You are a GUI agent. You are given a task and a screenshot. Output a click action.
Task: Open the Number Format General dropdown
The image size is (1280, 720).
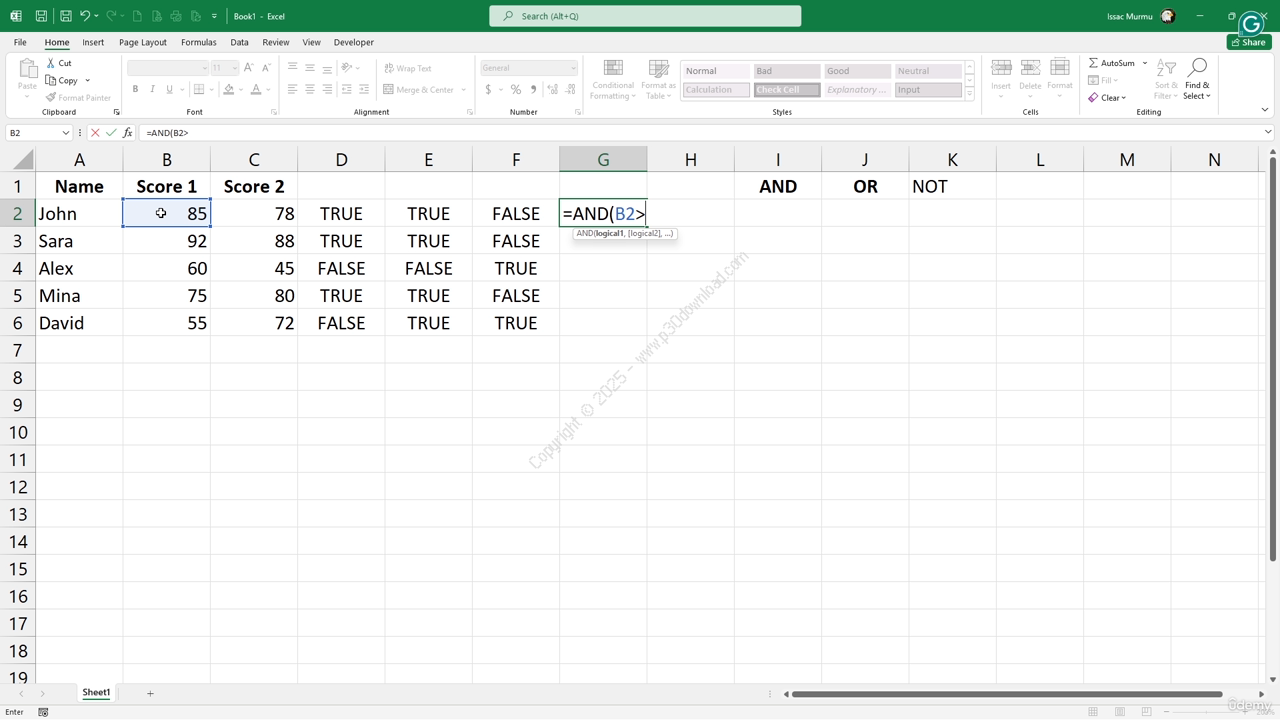pos(573,68)
